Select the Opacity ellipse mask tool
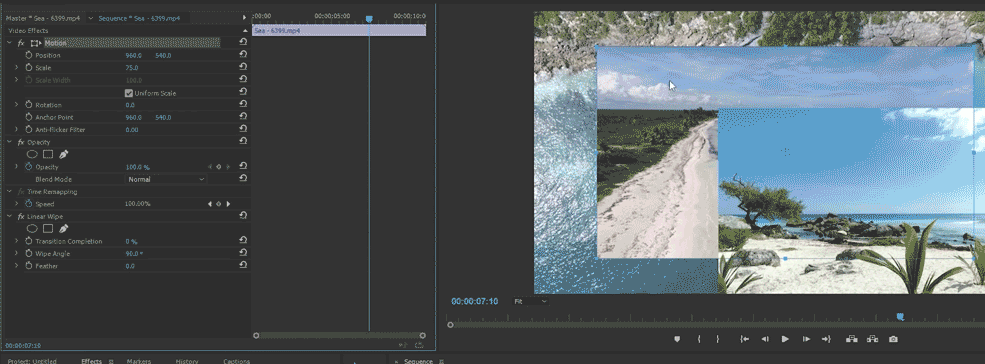Screen dimensions: 985x364 click(32, 154)
